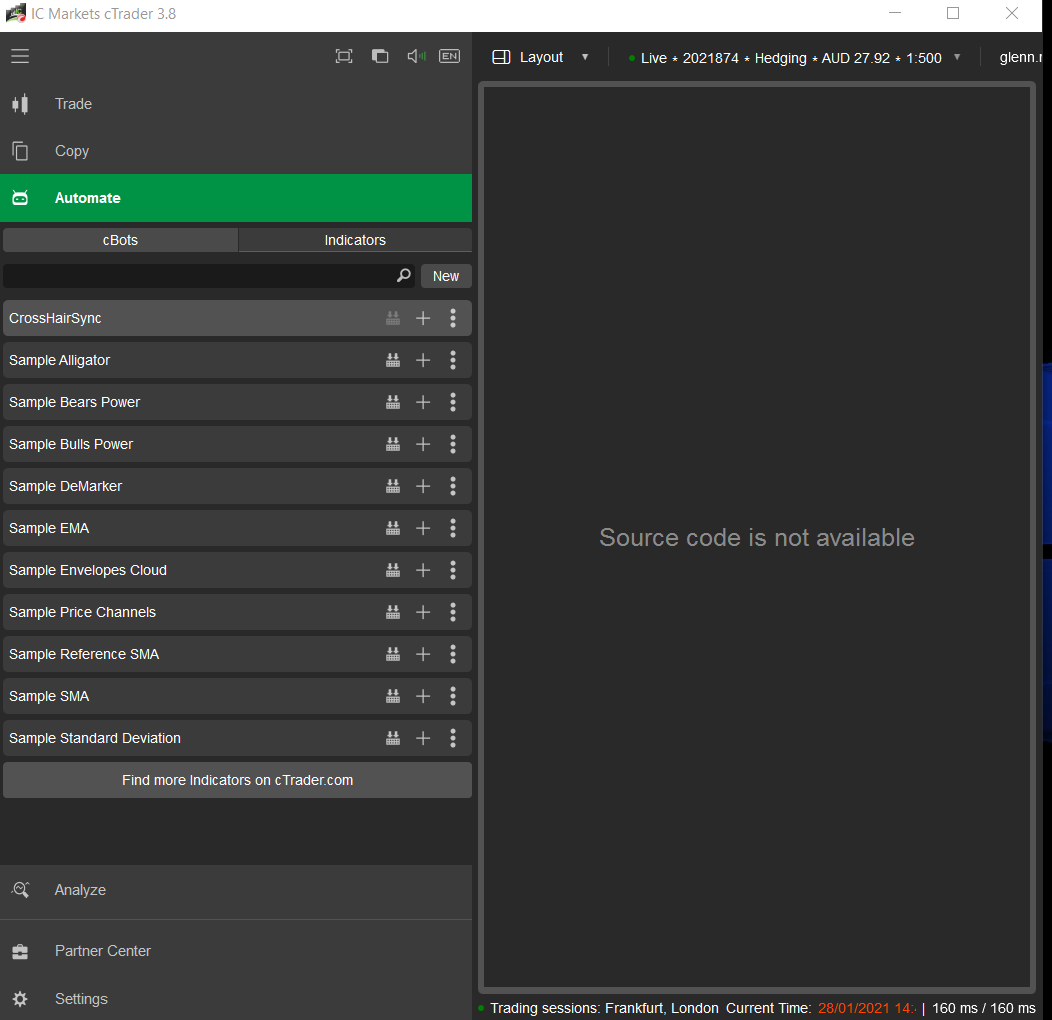
Task: Add an instance of Sample DeMarker
Action: 423,486
